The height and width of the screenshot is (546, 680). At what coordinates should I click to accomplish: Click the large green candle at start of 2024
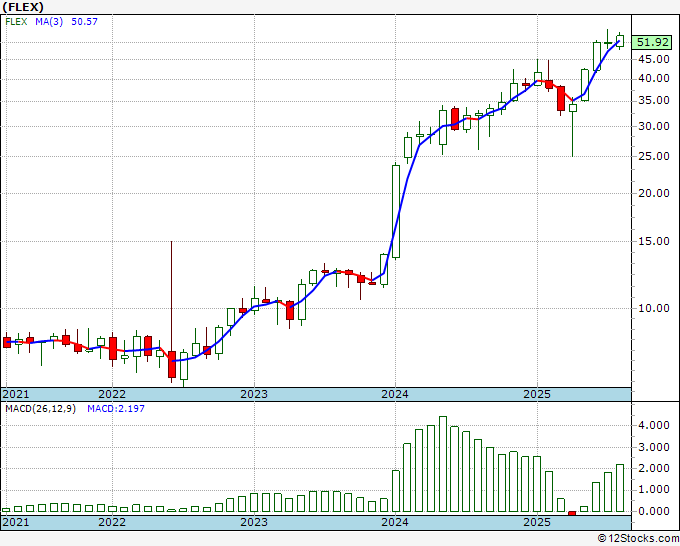coord(396,211)
